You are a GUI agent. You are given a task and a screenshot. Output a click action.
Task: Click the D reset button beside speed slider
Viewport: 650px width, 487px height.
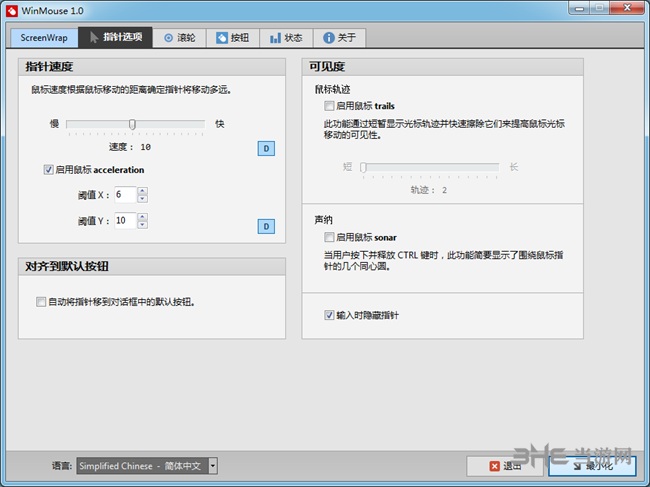pyautogui.click(x=267, y=149)
